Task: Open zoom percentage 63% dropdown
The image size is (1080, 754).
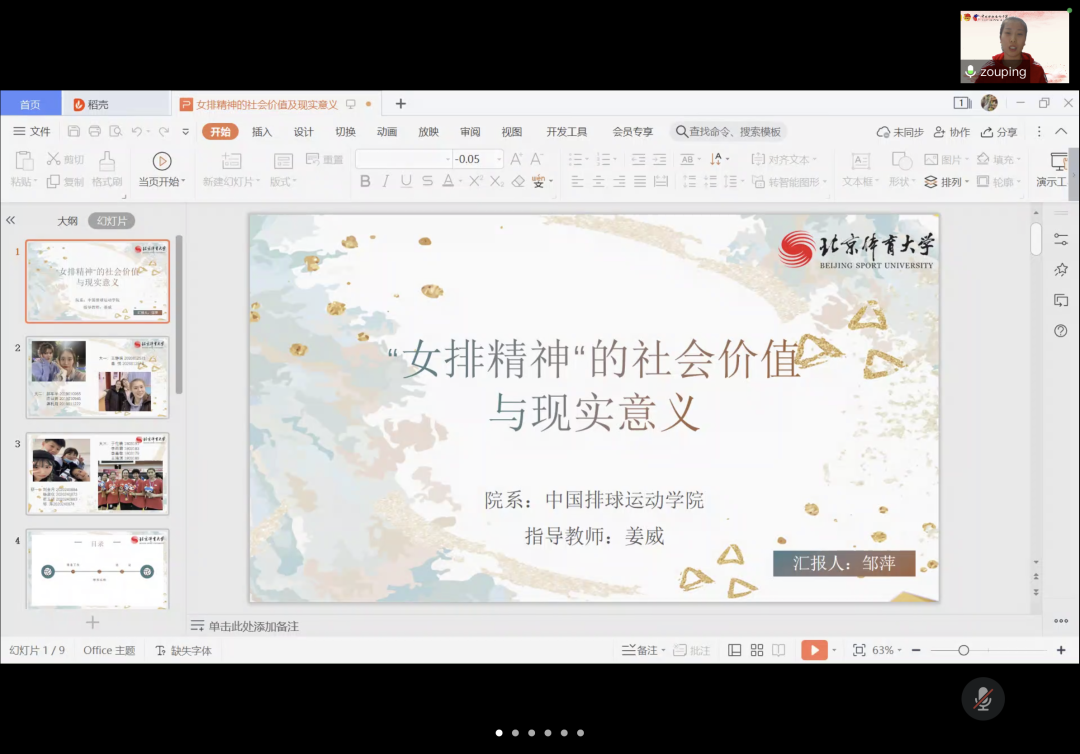Action: pos(886,650)
